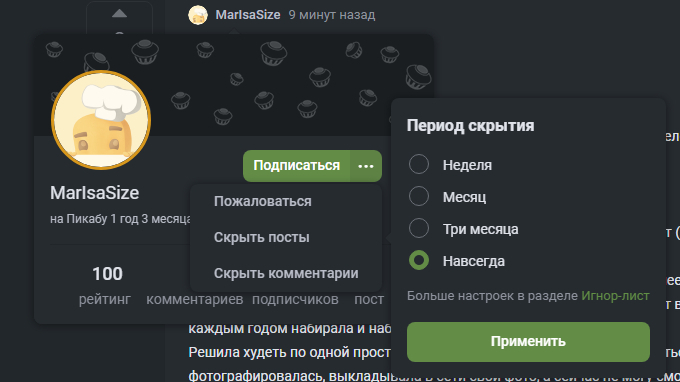The width and height of the screenshot is (680, 382).
Task: Select the Навсегда radio button
Action: [x=419, y=261]
